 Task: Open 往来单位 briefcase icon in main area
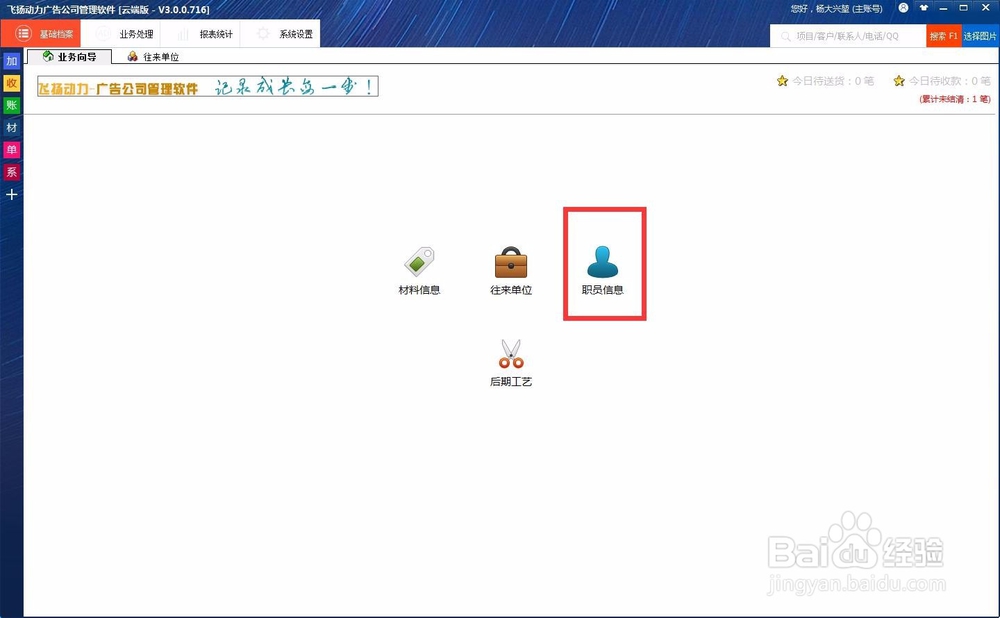tap(511, 263)
